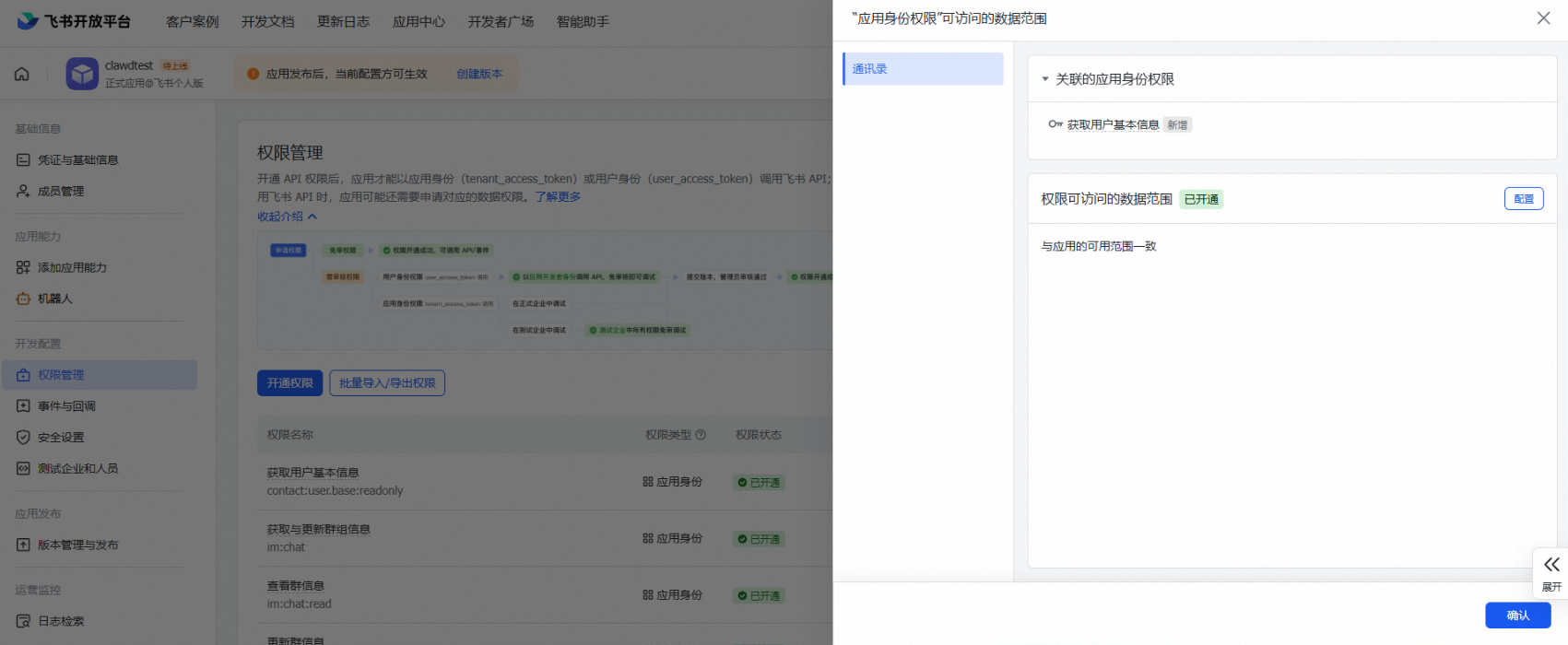The width and height of the screenshot is (1568, 645).
Task: Click the 新增 tag next to 获取用户基本信息
Action: tap(1177, 125)
